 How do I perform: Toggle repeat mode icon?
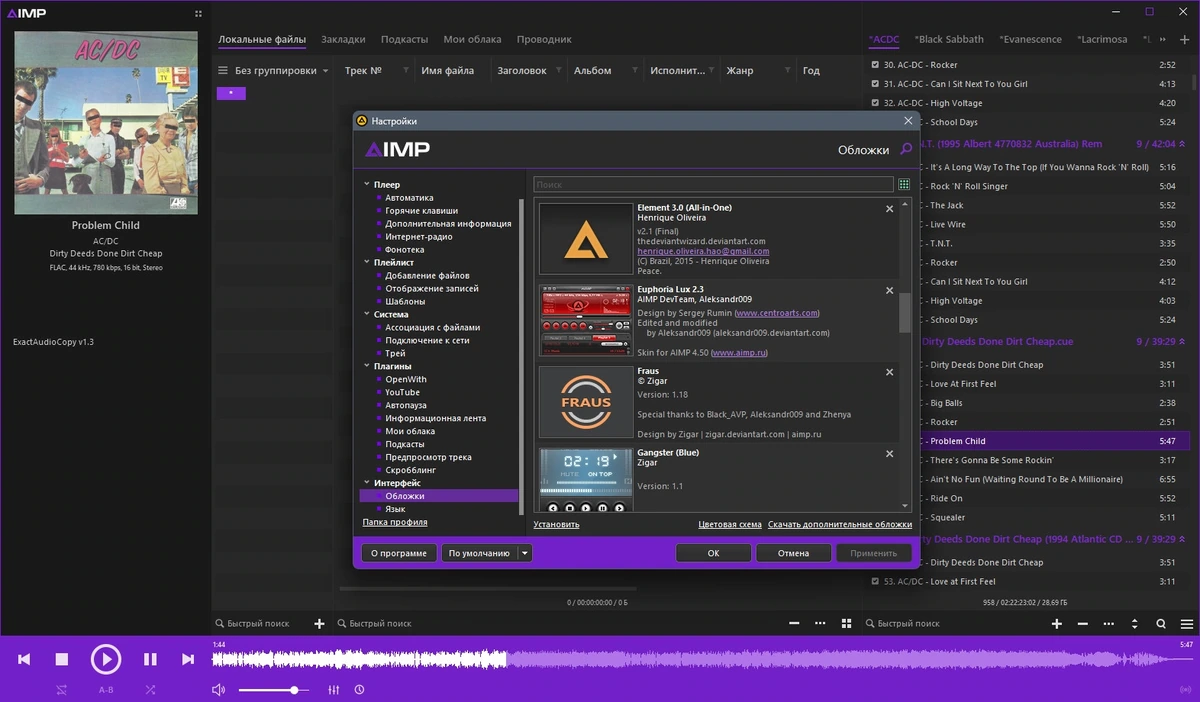[62, 690]
